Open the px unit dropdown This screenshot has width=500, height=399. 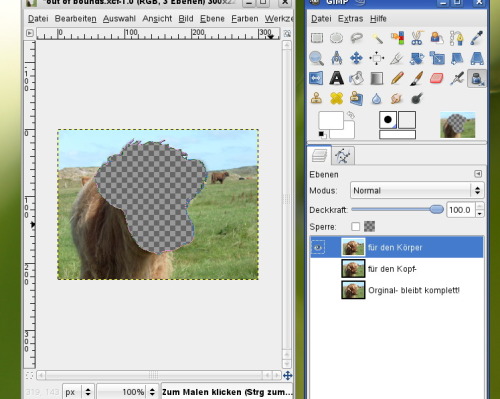78,392
